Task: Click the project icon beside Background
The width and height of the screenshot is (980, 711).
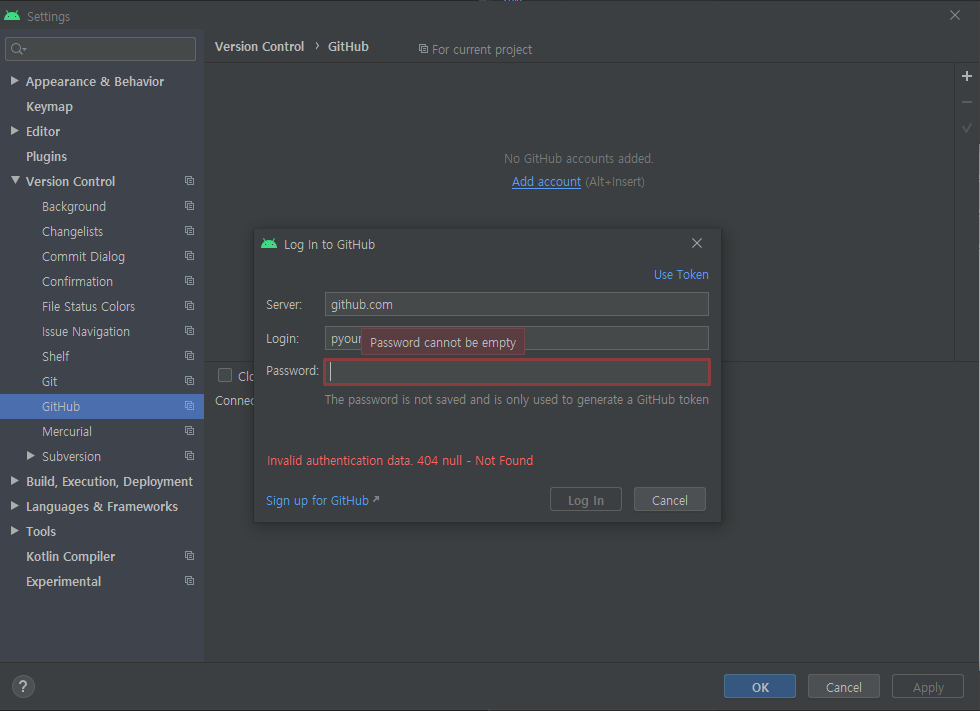Action: click(x=189, y=206)
